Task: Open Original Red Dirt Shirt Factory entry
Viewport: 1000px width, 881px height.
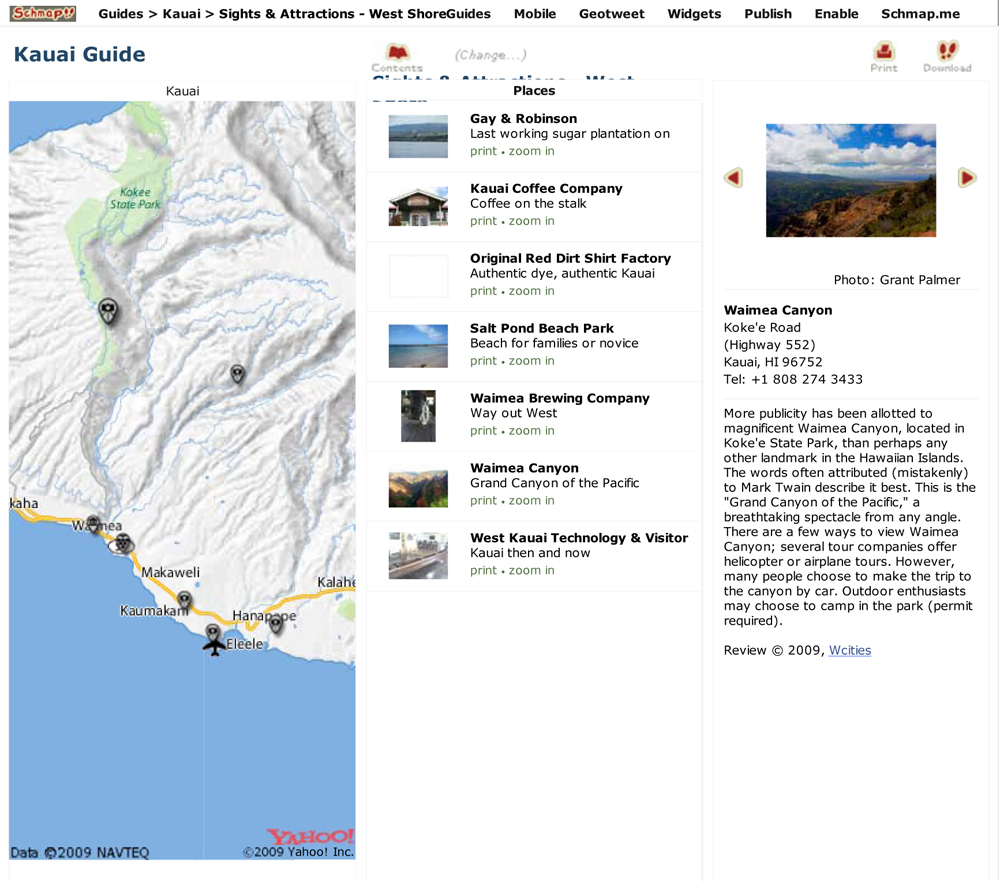Action: pos(570,258)
